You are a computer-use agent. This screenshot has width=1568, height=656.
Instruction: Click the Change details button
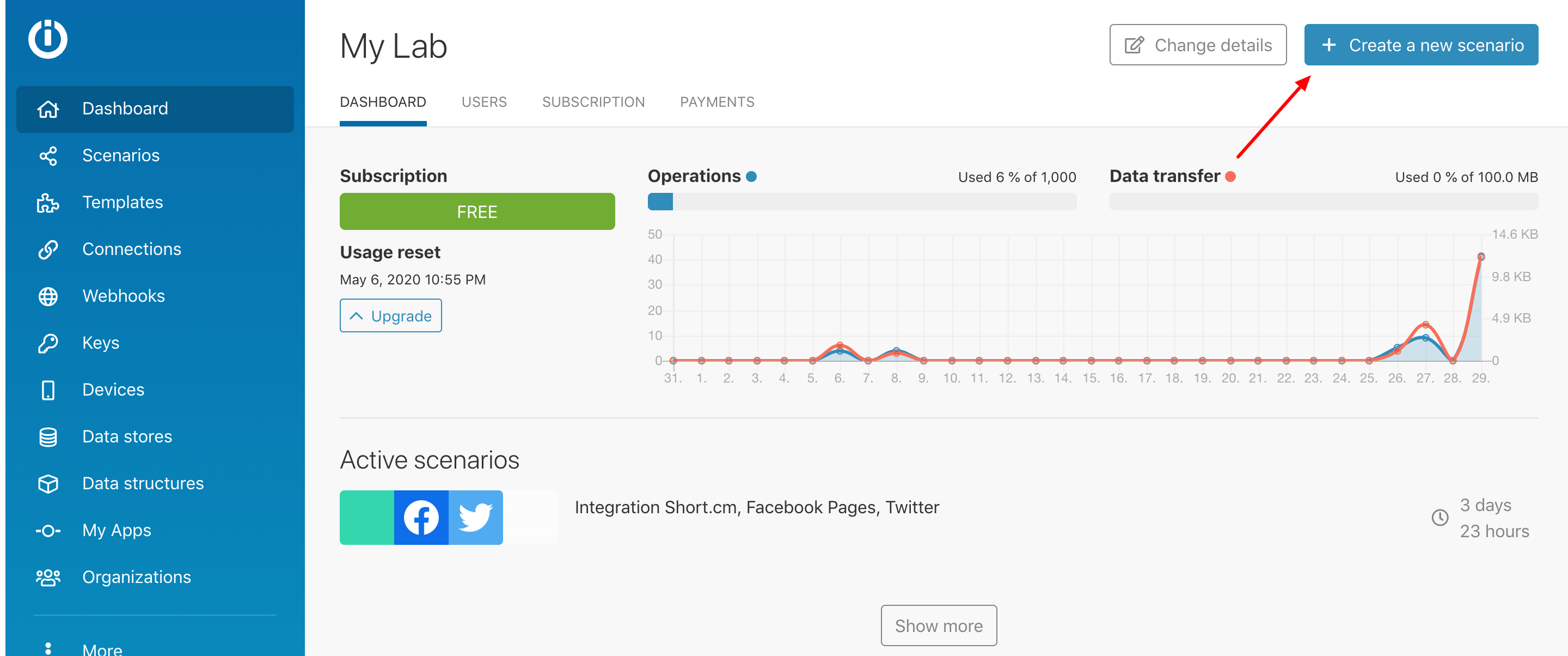point(1197,45)
